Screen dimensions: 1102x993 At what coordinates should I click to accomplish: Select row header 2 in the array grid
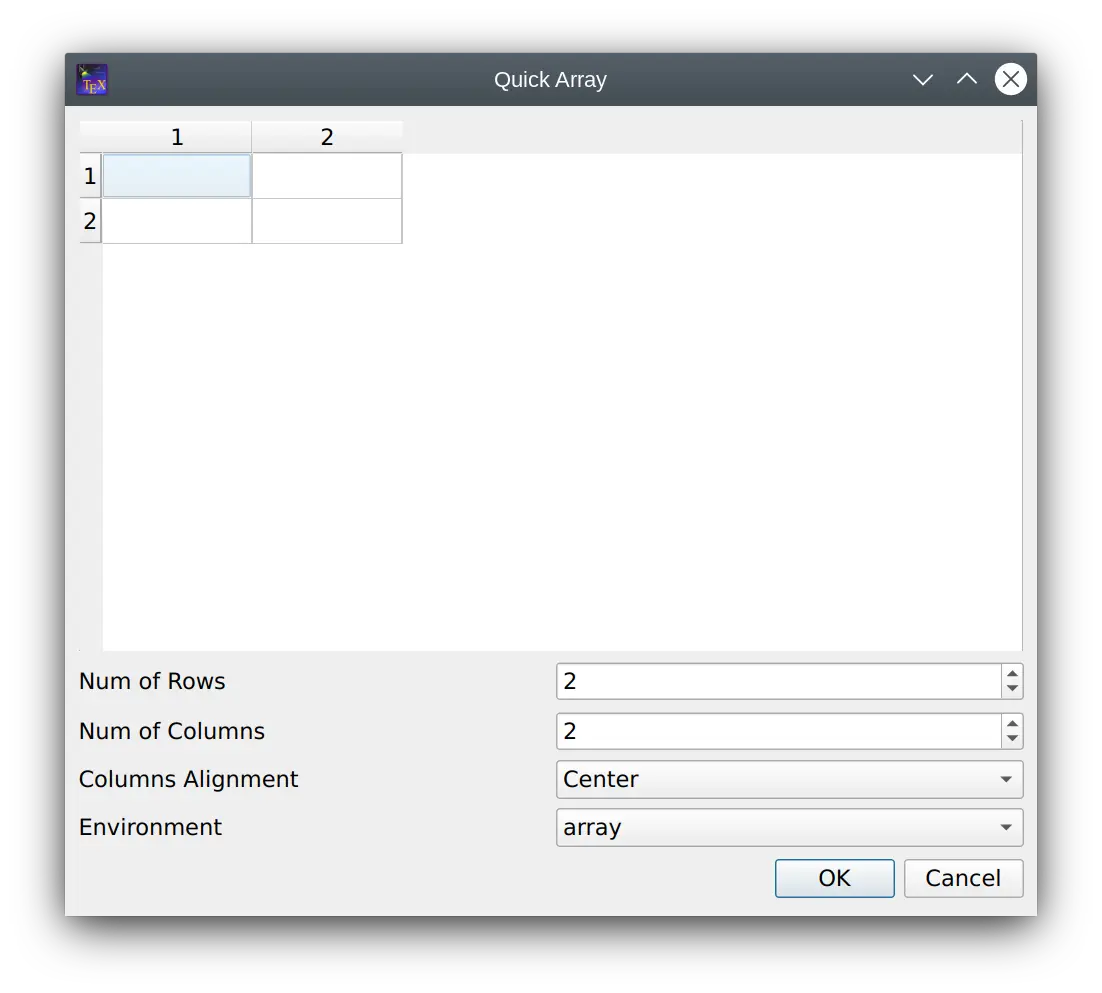click(x=89, y=220)
